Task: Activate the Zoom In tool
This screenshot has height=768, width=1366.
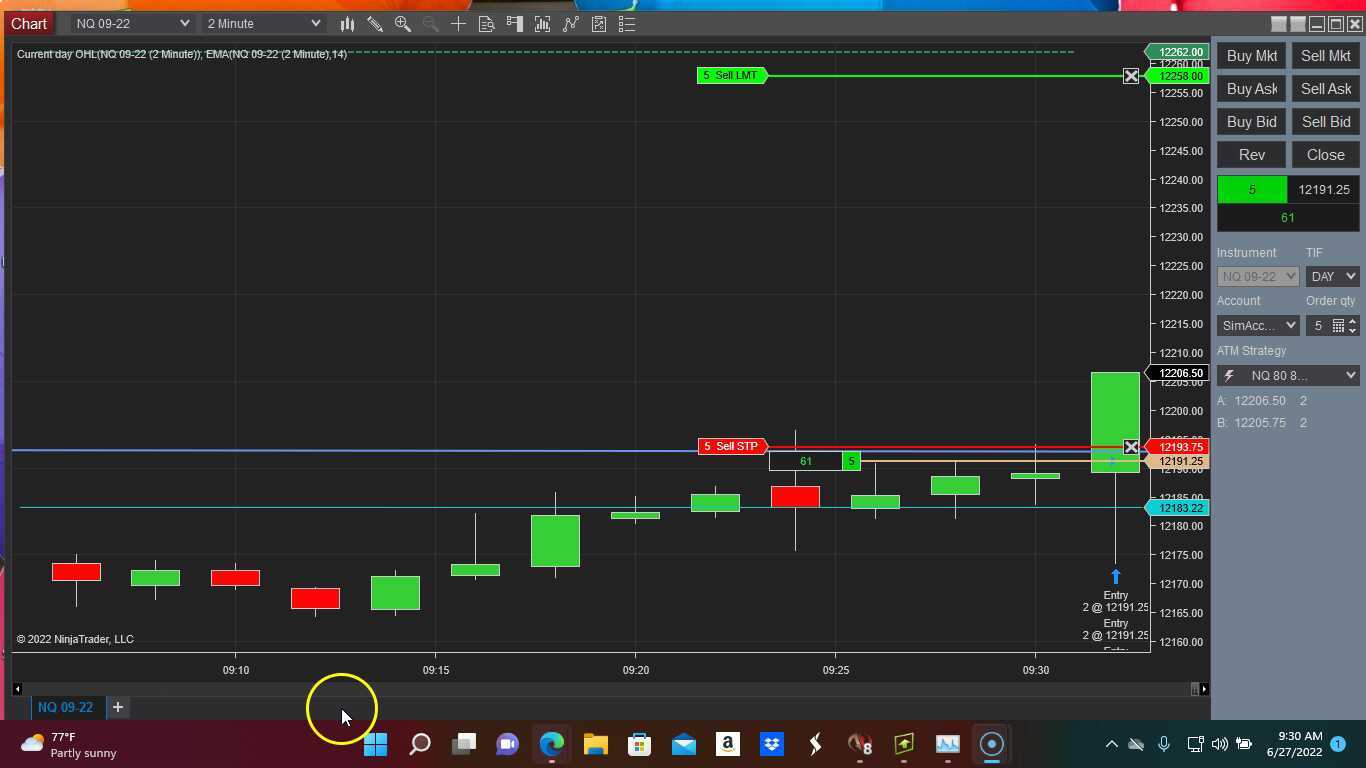Action: 403,23
